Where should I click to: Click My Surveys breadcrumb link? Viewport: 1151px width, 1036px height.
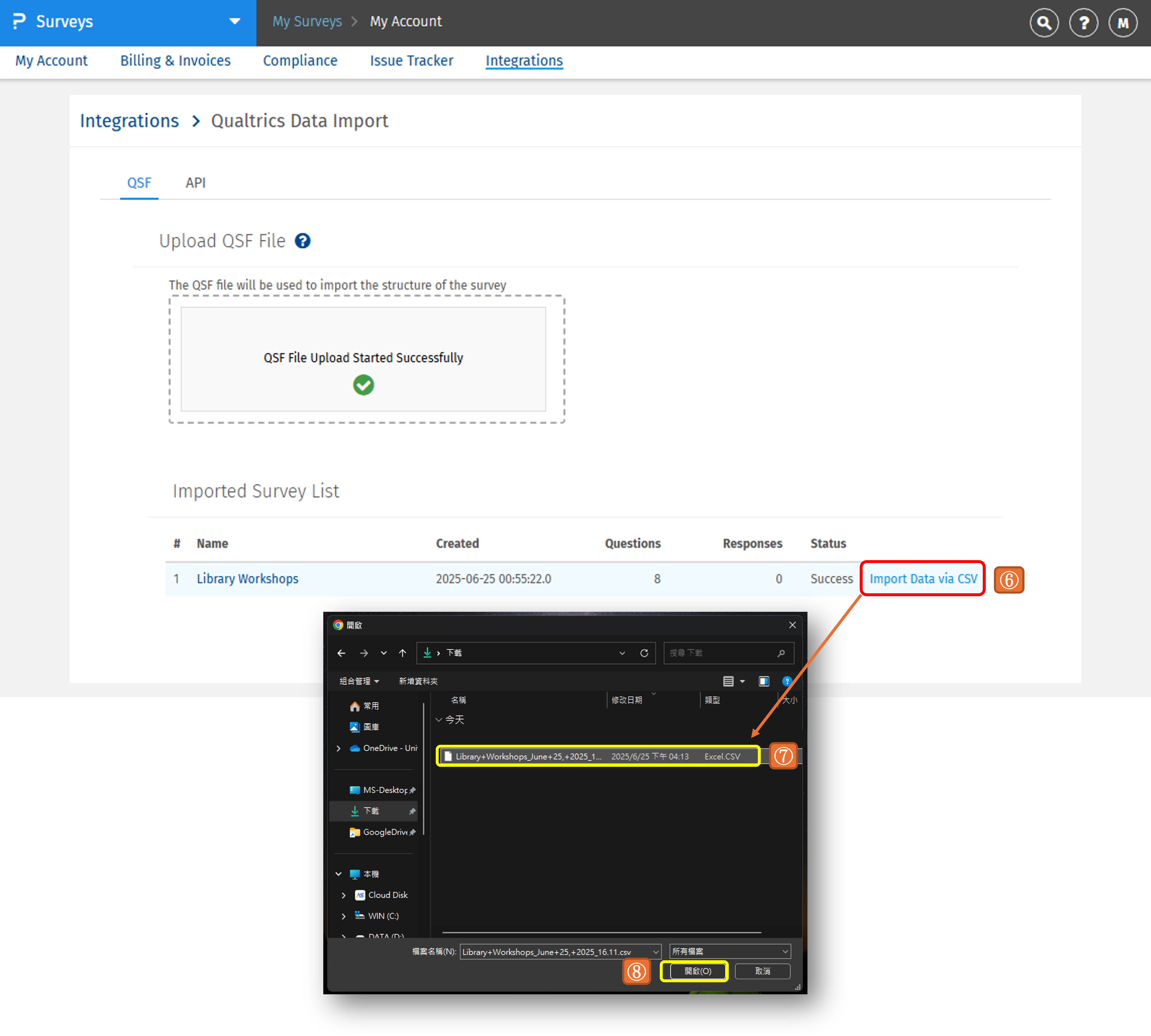[307, 22]
